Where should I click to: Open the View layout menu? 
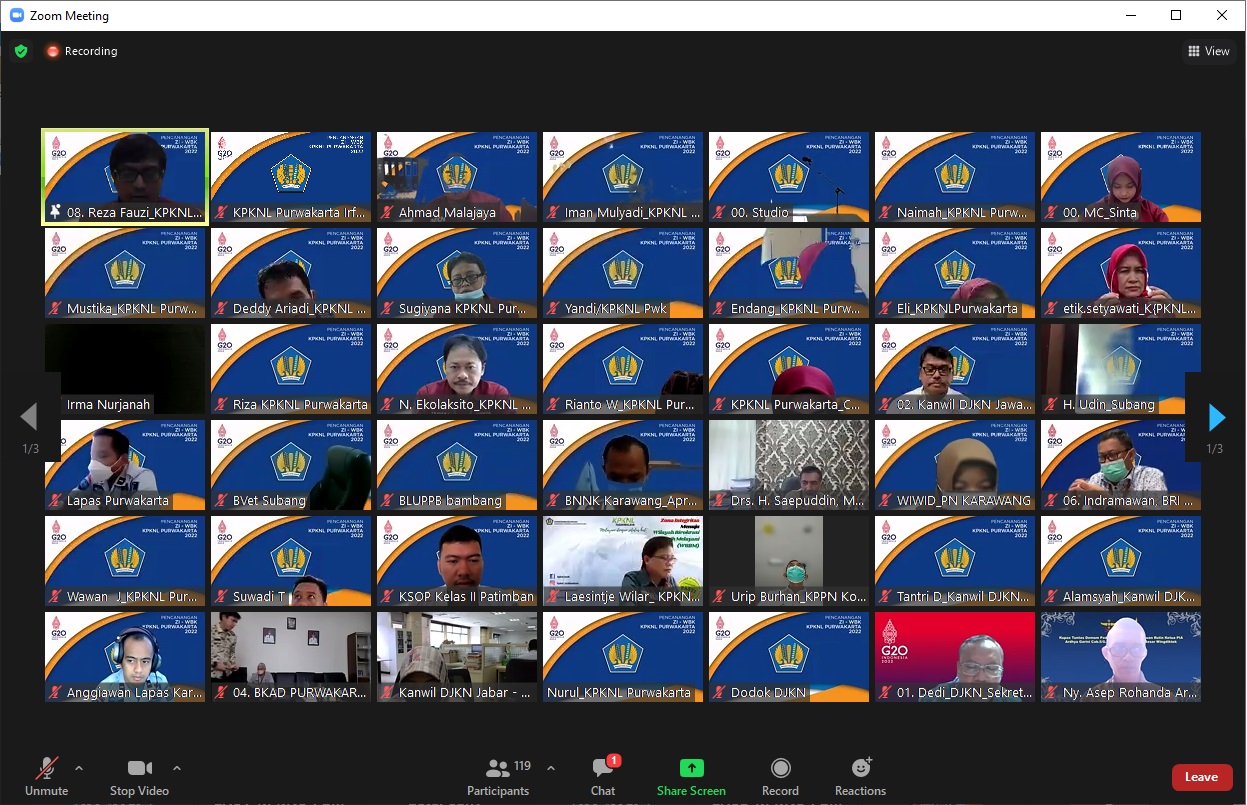click(1208, 51)
